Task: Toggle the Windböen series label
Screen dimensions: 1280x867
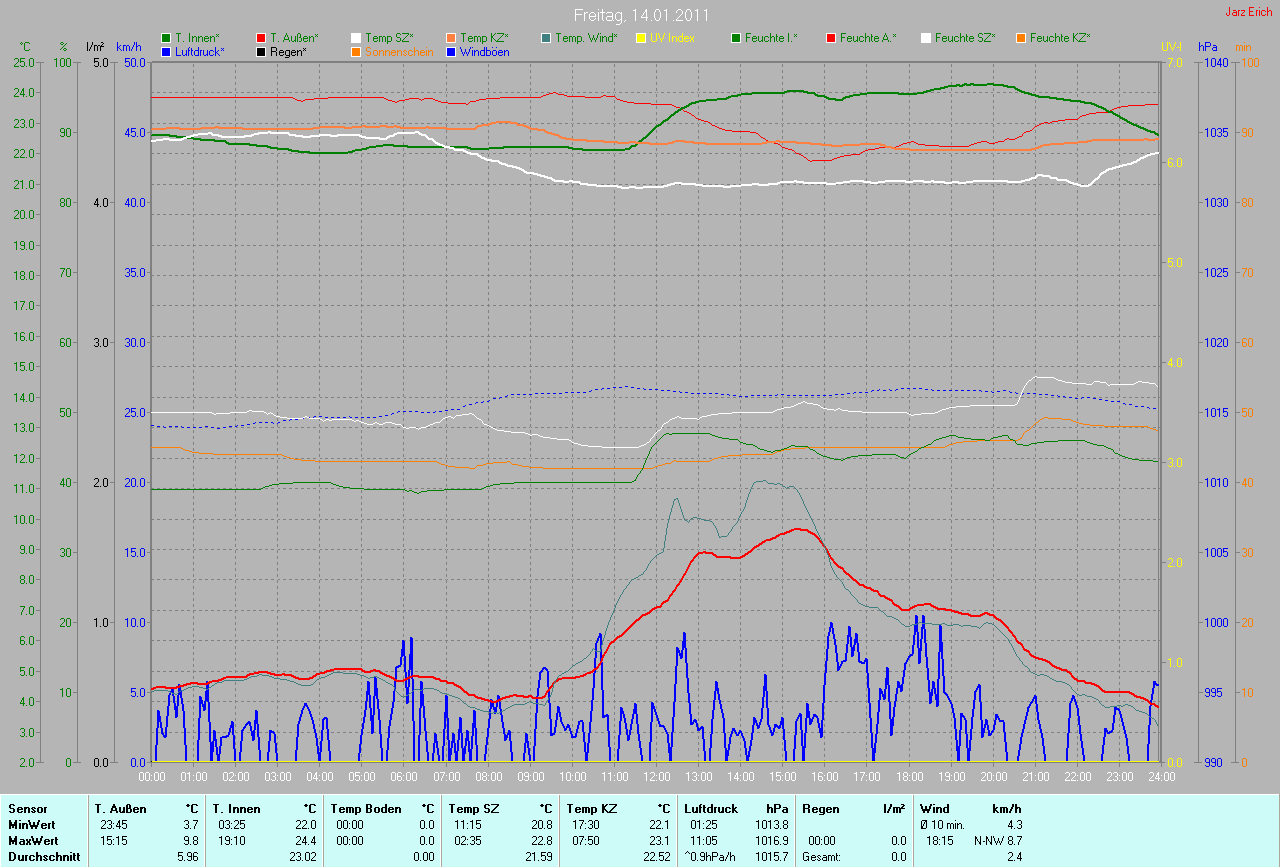Action: [484, 51]
